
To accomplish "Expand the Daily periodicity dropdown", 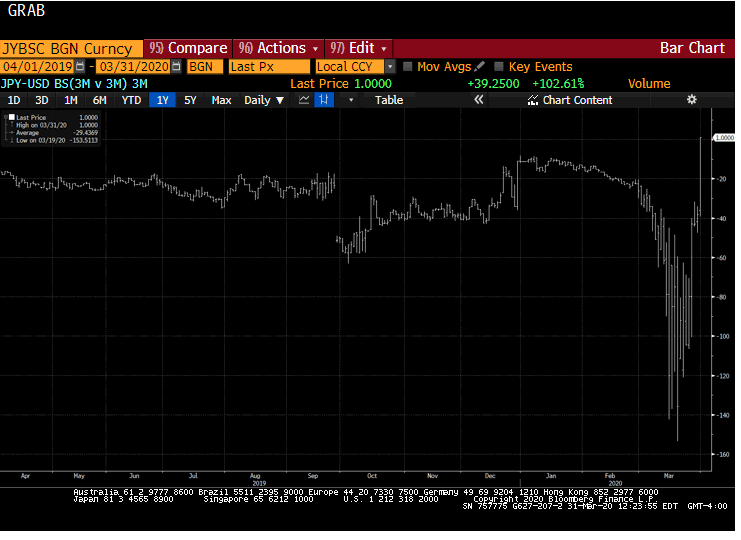I will click(x=280, y=100).
